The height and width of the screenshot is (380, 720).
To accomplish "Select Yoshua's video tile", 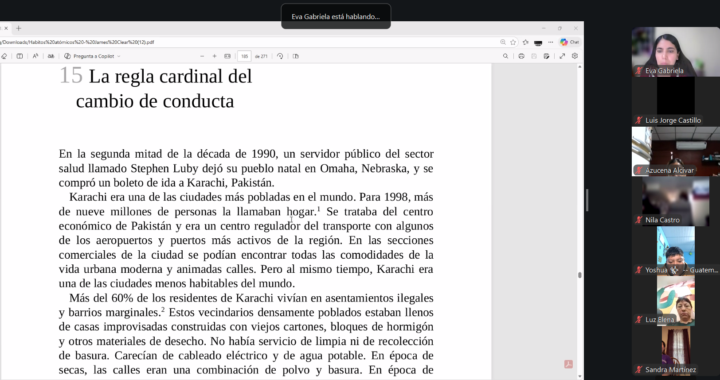I will (675, 251).
